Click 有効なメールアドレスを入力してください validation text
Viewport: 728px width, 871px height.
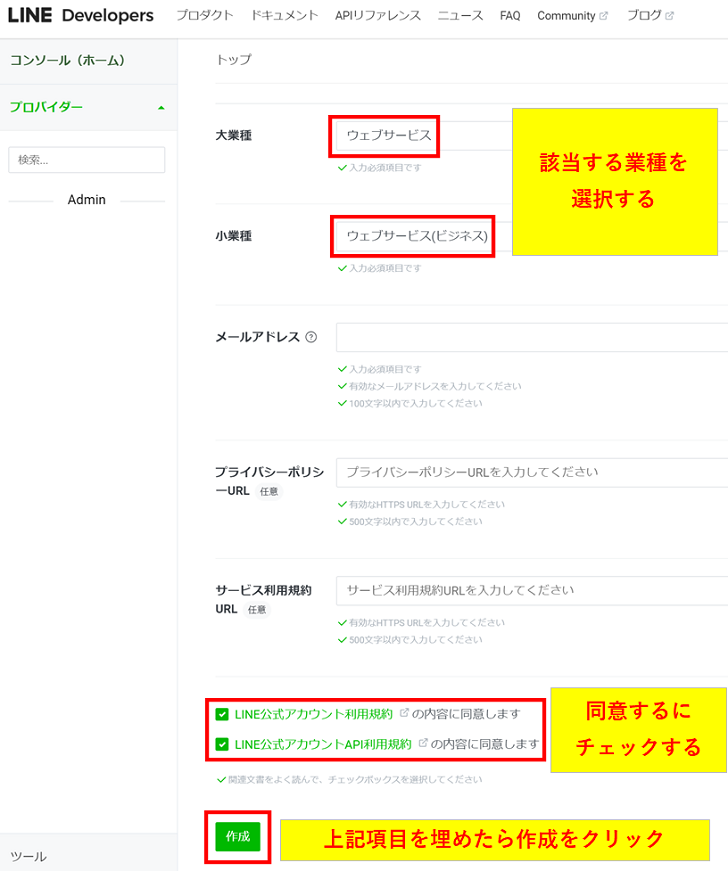pyautogui.click(x=435, y=386)
